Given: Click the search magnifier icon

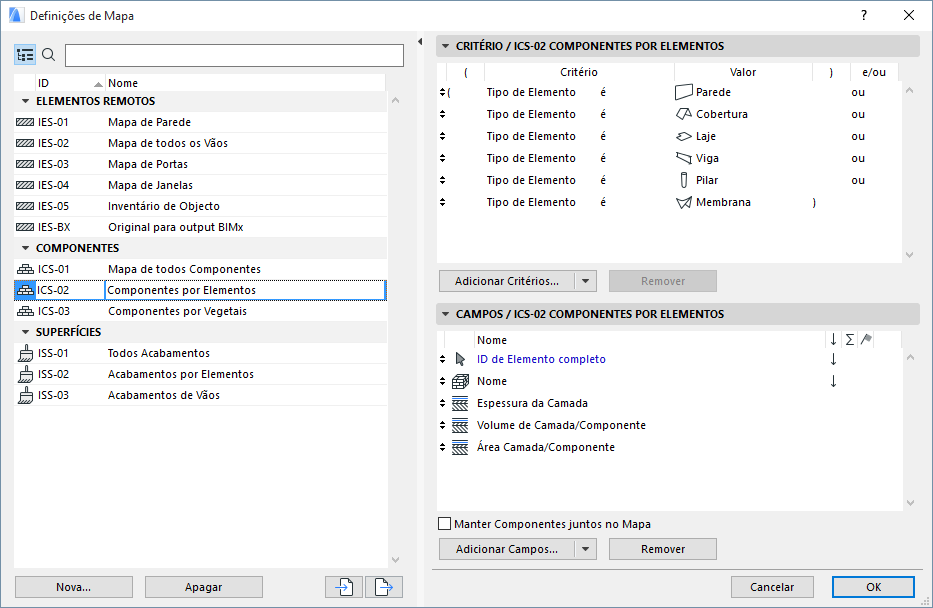Looking at the screenshot, I should point(48,55).
